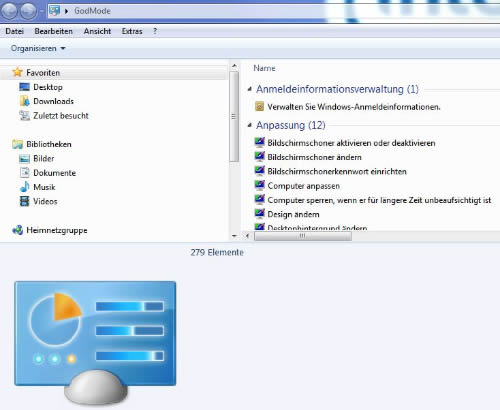Select the Videos label
Image resolution: width=500 pixels, height=410 pixels.
[45, 201]
